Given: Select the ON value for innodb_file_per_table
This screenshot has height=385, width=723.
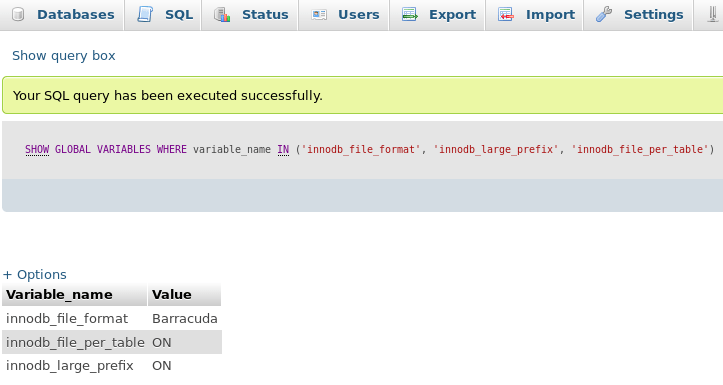Looking at the screenshot, I should pyautogui.click(x=185, y=343).
